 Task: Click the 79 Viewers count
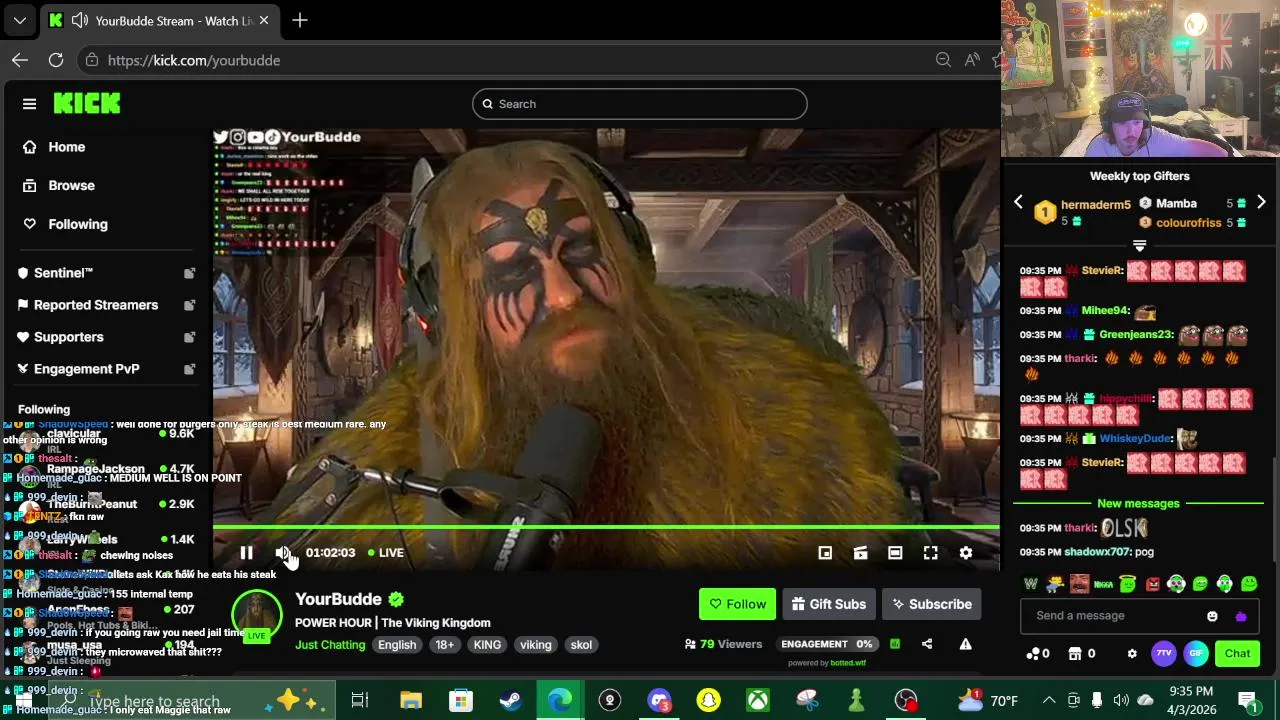pyautogui.click(x=723, y=644)
